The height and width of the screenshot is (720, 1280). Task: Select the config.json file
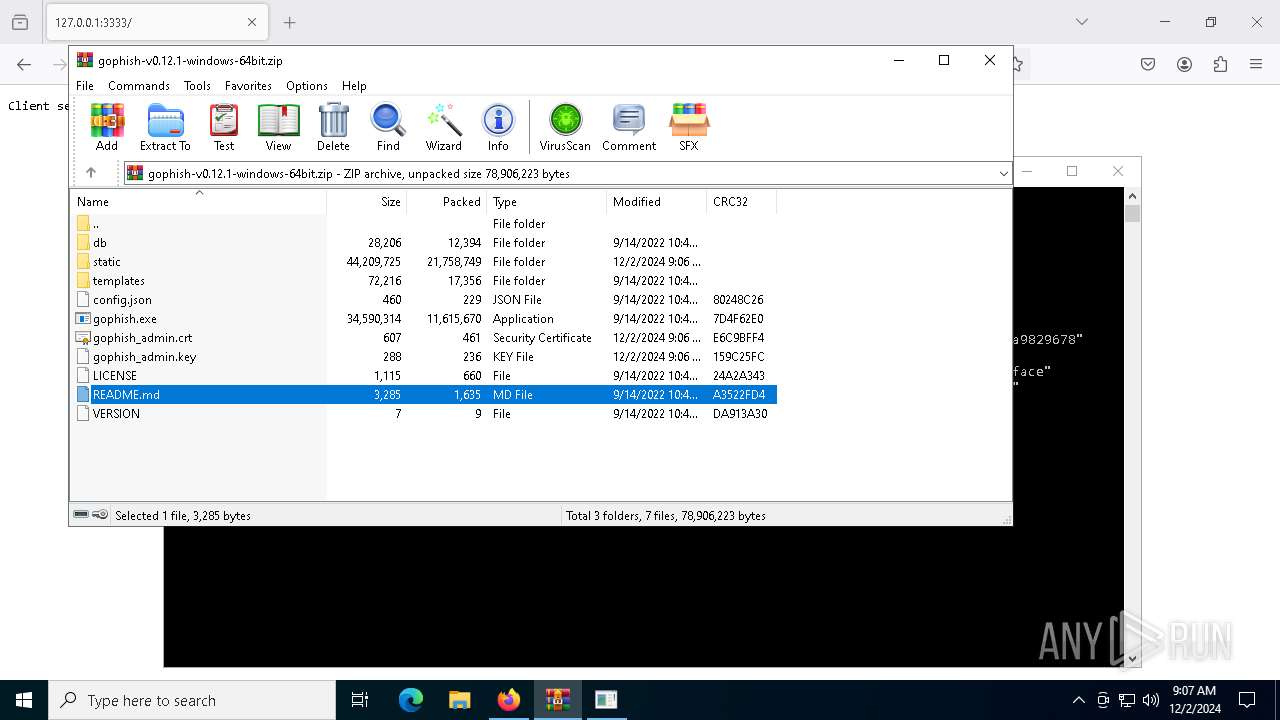(424, 300)
